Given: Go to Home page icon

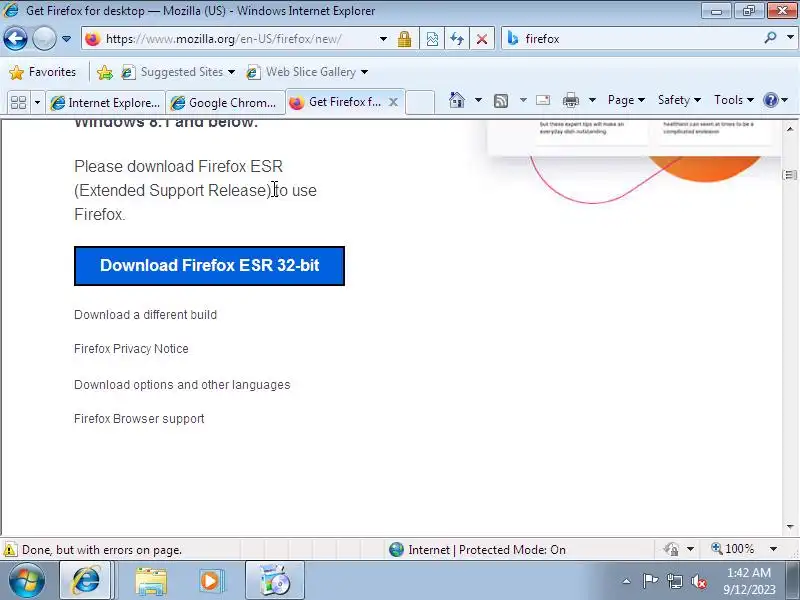Looking at the screenshot, I should 457,100.
